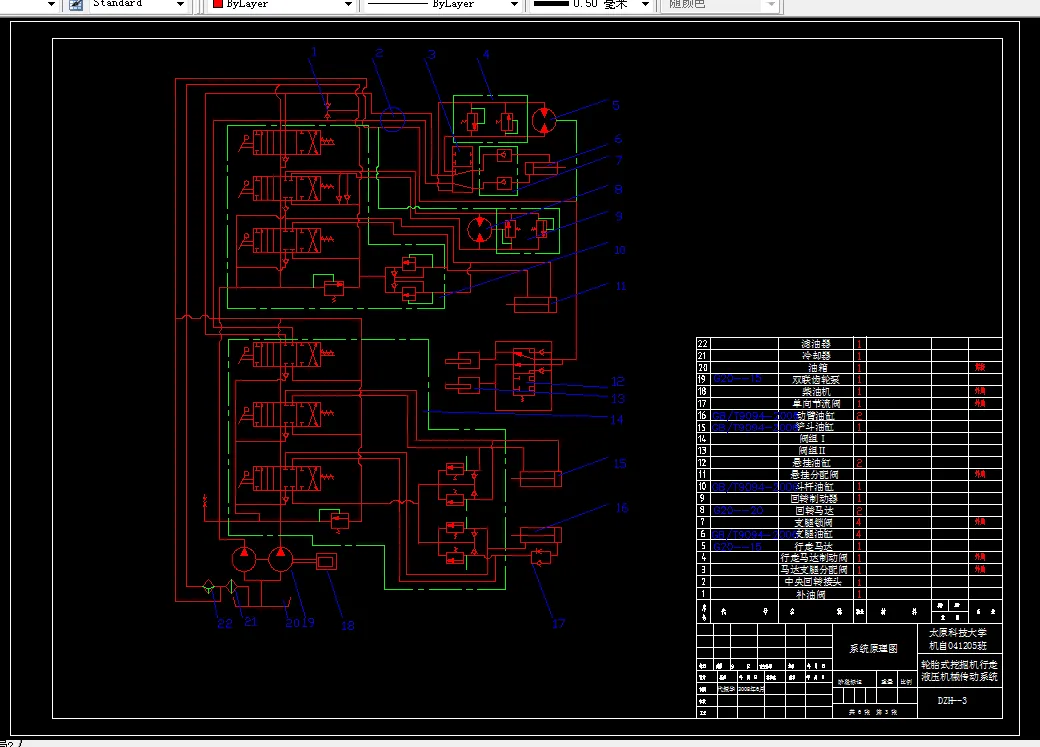Select the 系统原理图 title block text
The image size is (1040, 747).
(x=873, y=648)
